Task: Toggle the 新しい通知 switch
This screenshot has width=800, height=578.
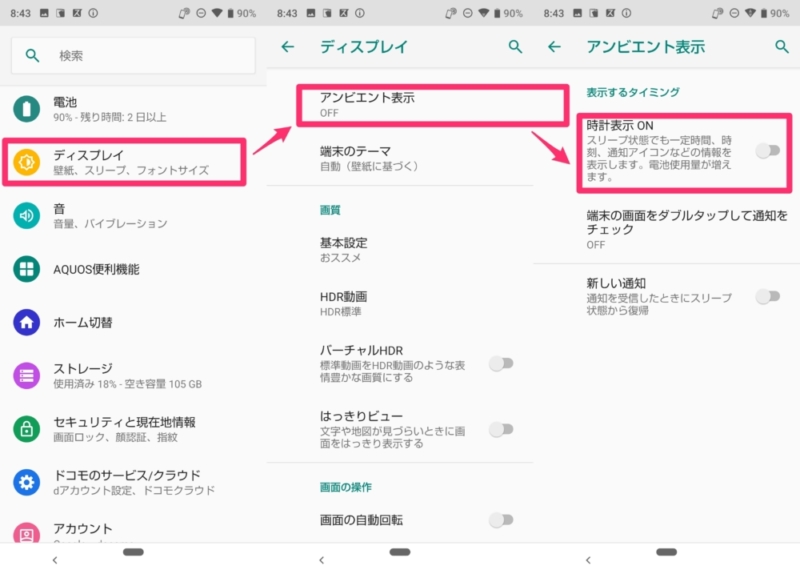Action: point(768,296)
